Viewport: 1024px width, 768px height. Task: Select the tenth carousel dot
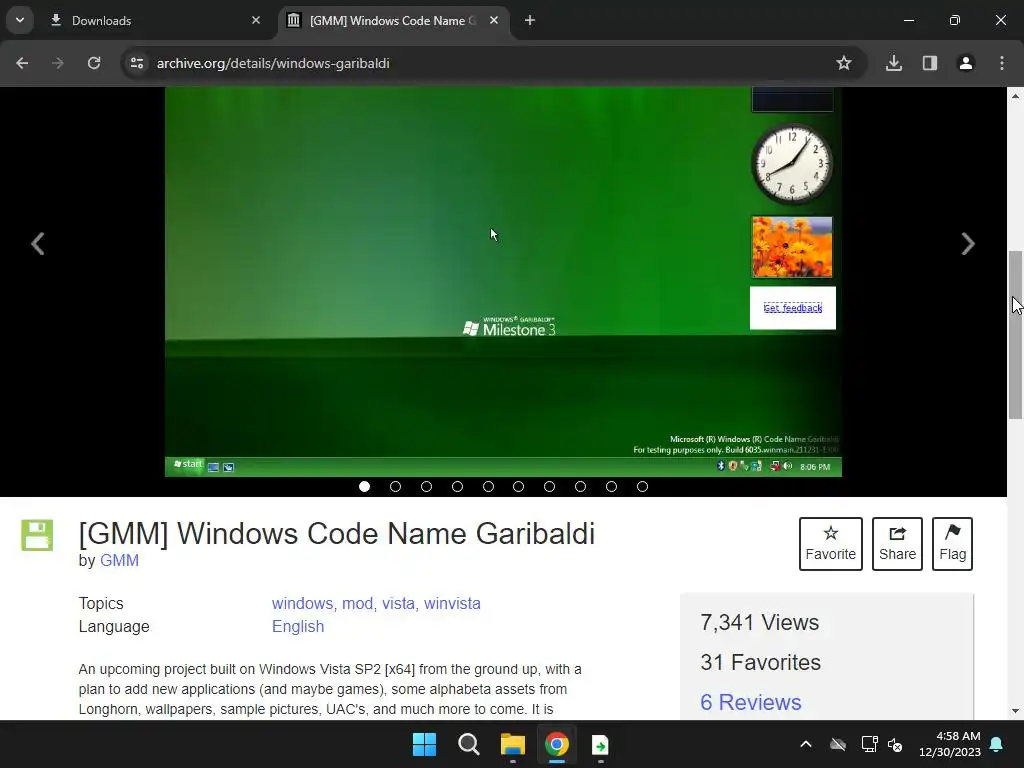pos(642,487)
